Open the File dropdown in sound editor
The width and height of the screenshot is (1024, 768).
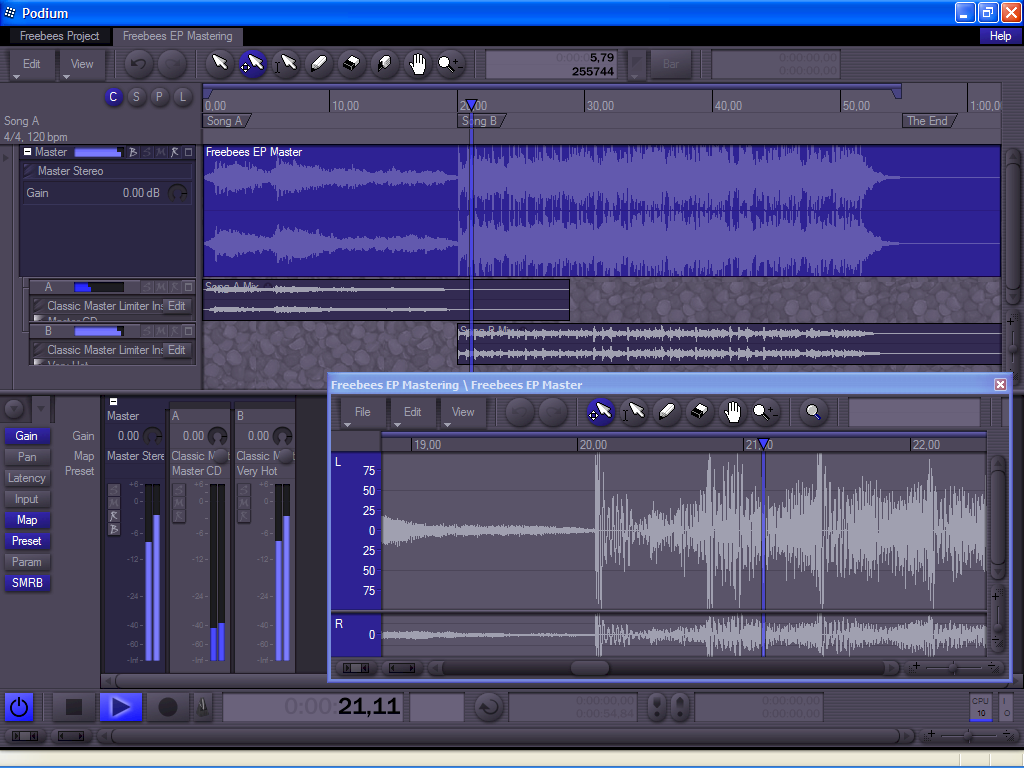click(362, 413)
